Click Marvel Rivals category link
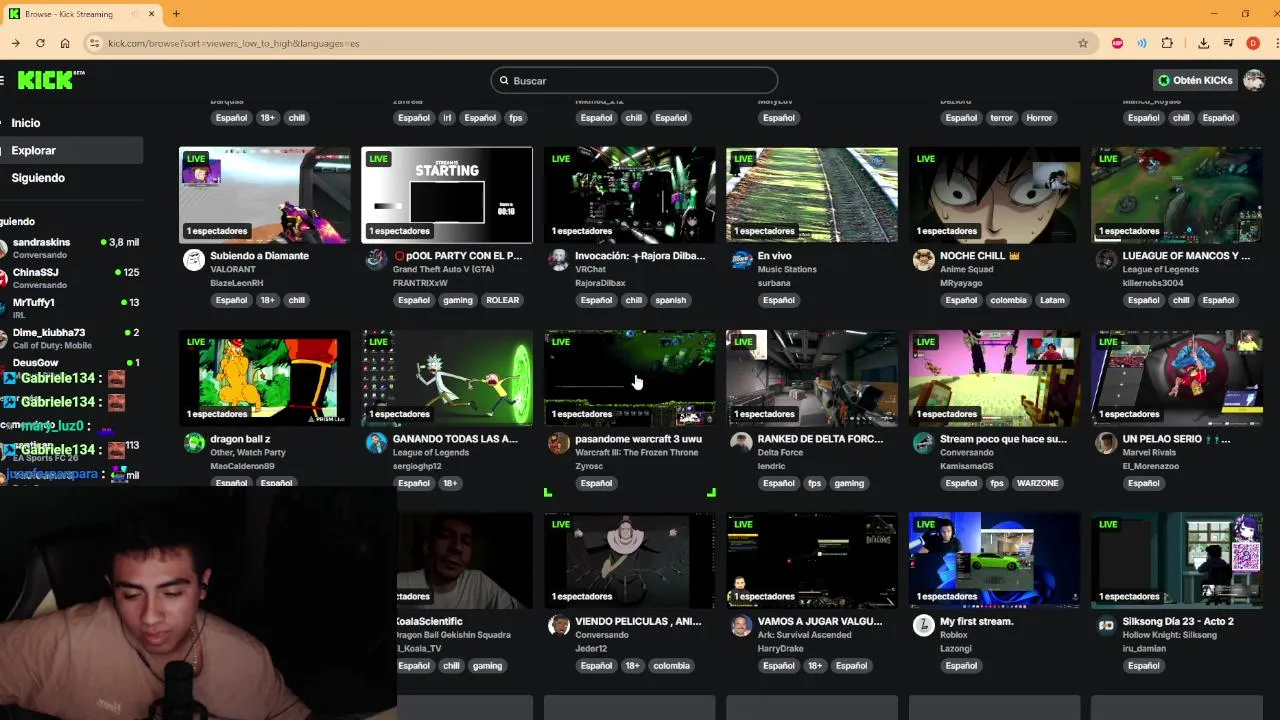This screenshot has width=1280, height=720. pyautogui.click(x=1150, y=452)
